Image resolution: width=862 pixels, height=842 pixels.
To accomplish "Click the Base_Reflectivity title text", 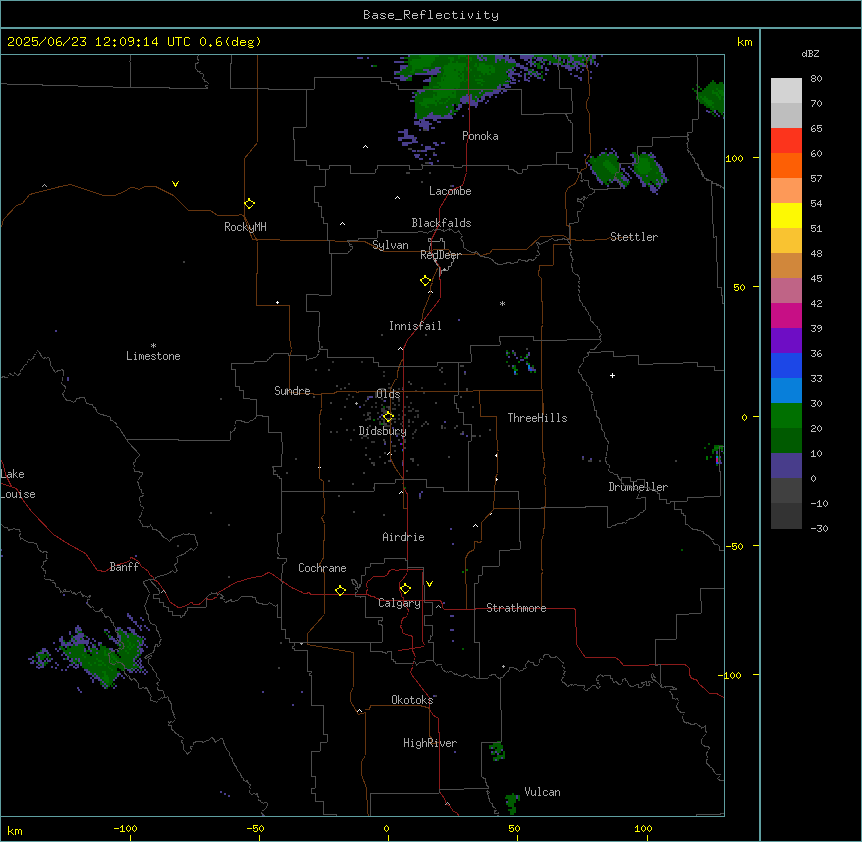I will pos(431,15).
